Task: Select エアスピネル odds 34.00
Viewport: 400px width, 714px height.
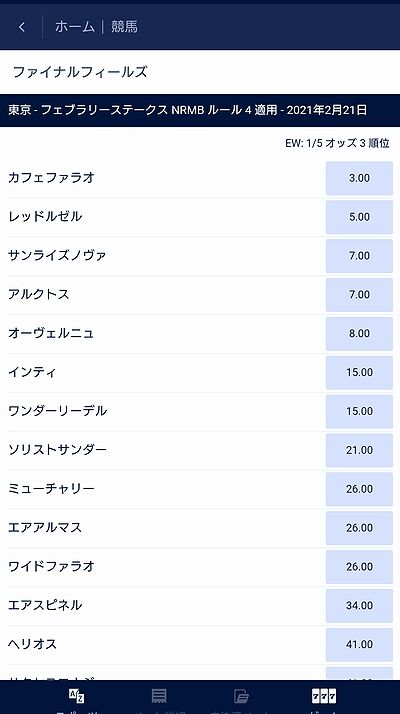Action: tap(359, 605)
